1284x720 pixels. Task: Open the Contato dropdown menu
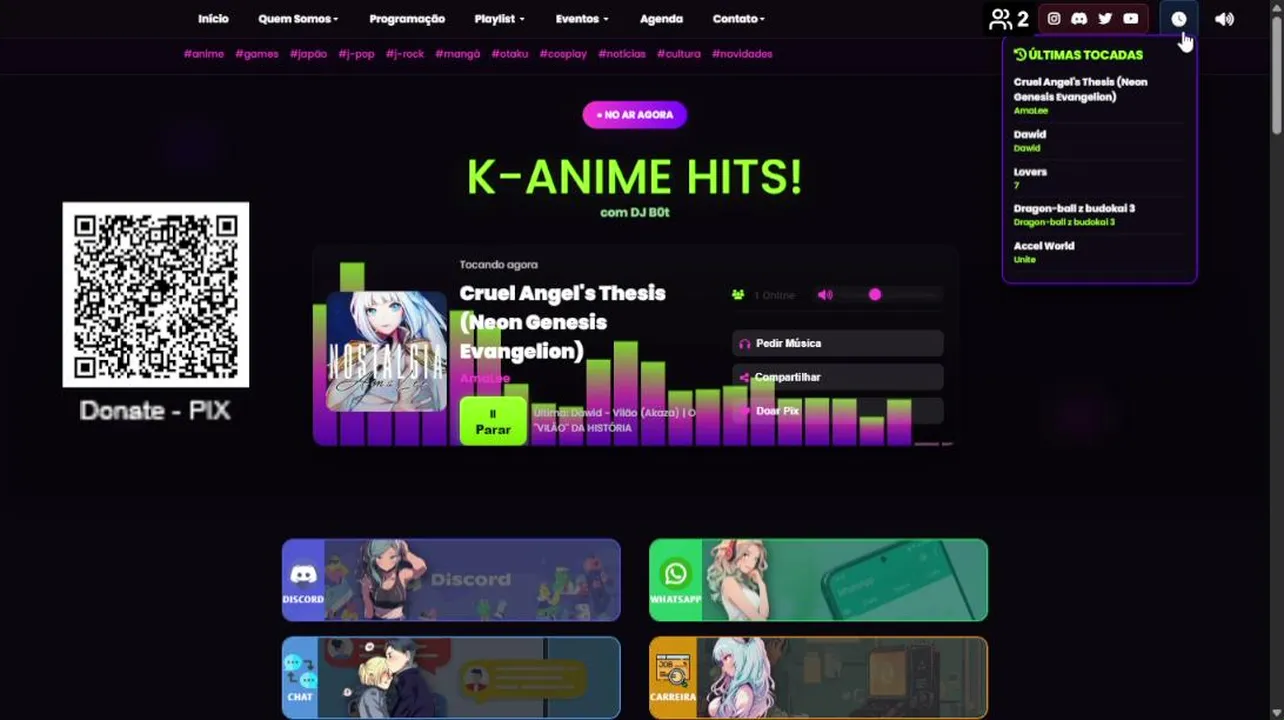tap(738, 19)
